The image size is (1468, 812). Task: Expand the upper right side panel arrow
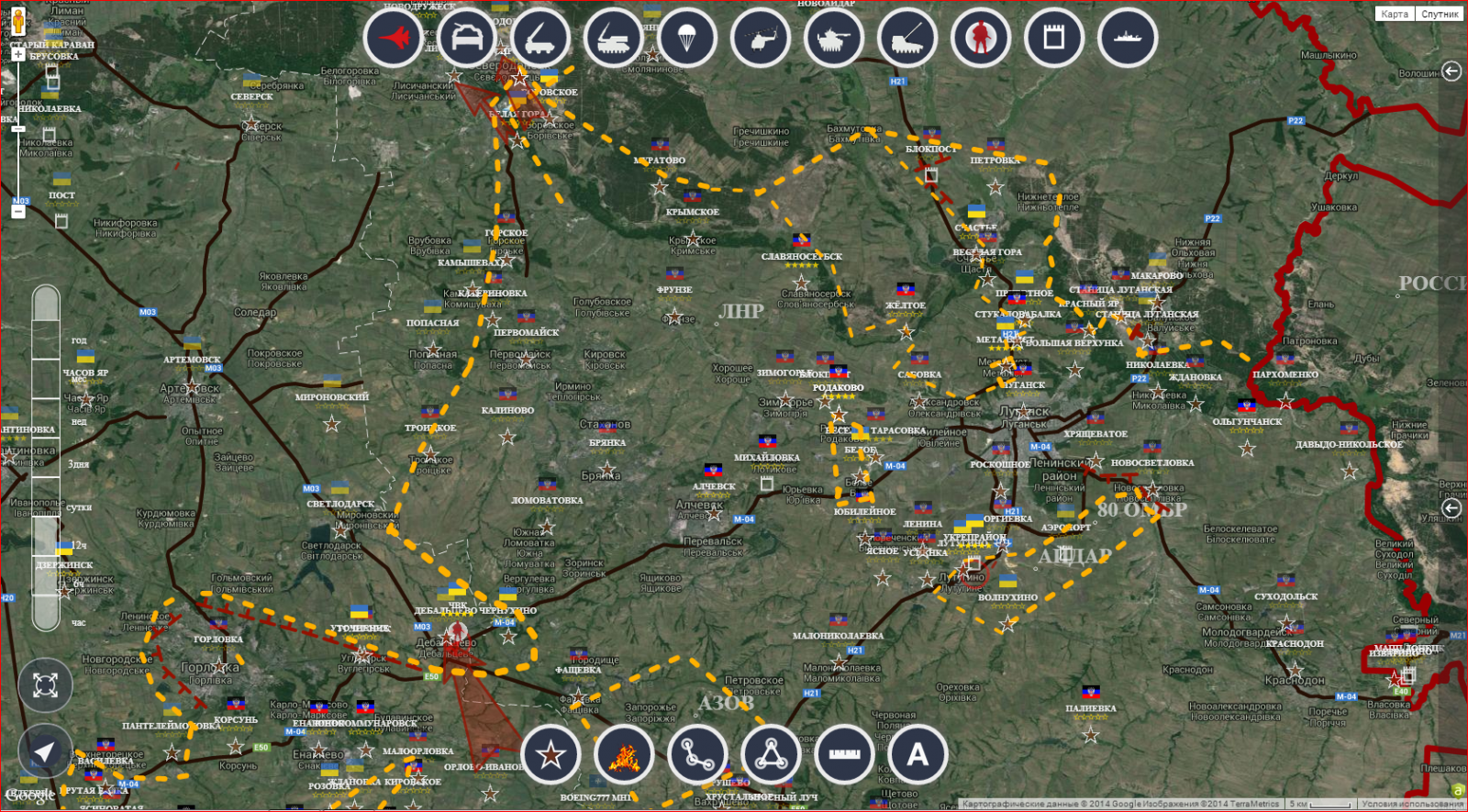pos(1451,72)
